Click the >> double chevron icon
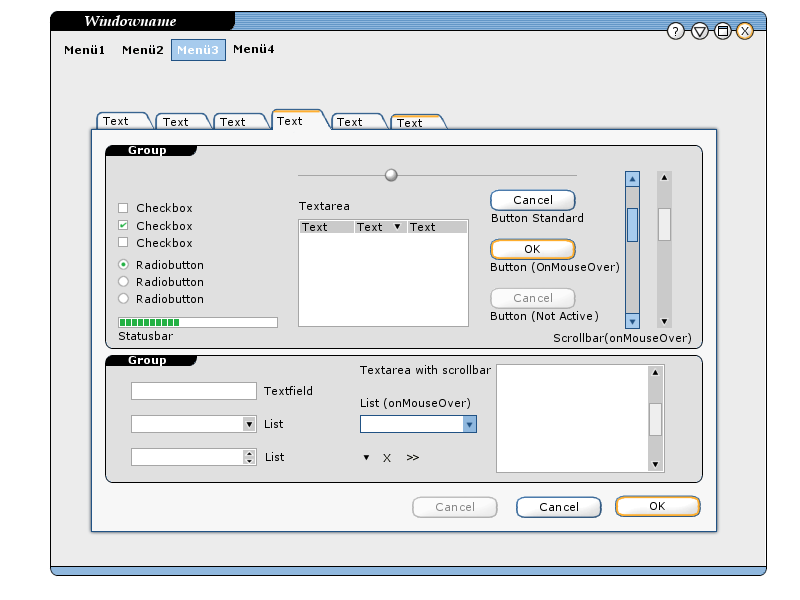This screenshot has height=600, width=800. [x=413, y=458]
